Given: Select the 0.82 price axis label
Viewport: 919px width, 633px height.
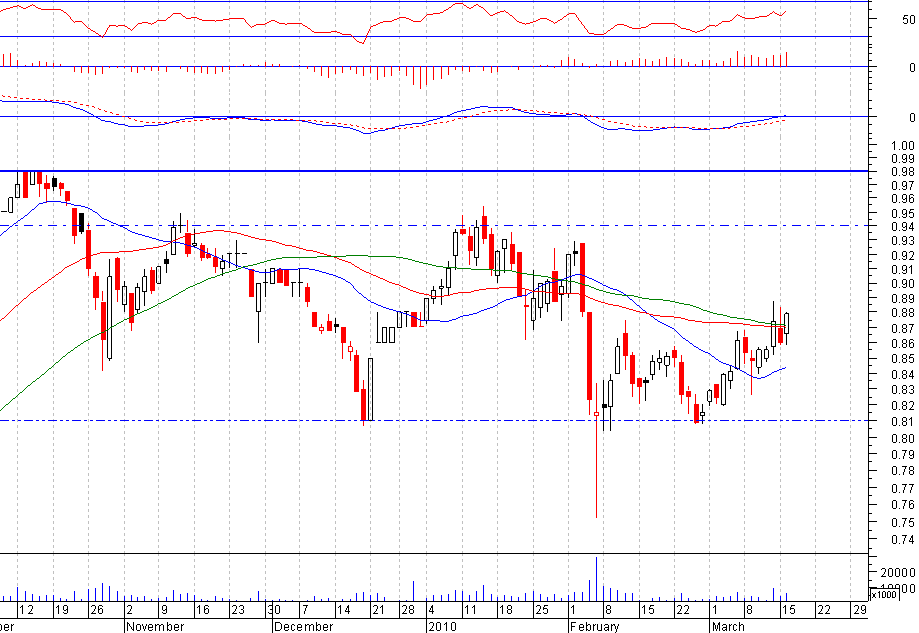Looking at the screenshot, I should click(x=903, y=406).
